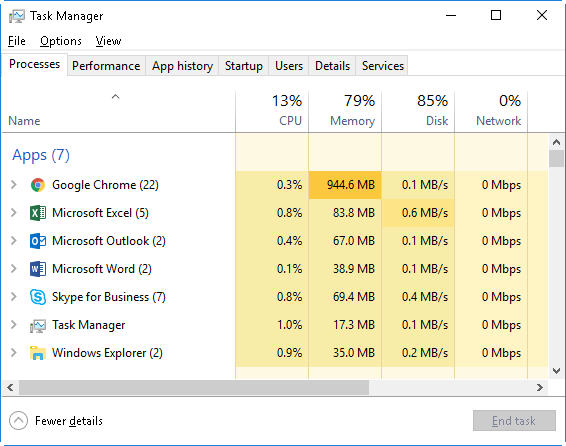Viewport: 566px width, 446px height.
Task: Click the End task button
Action: (x=514, y=421)
